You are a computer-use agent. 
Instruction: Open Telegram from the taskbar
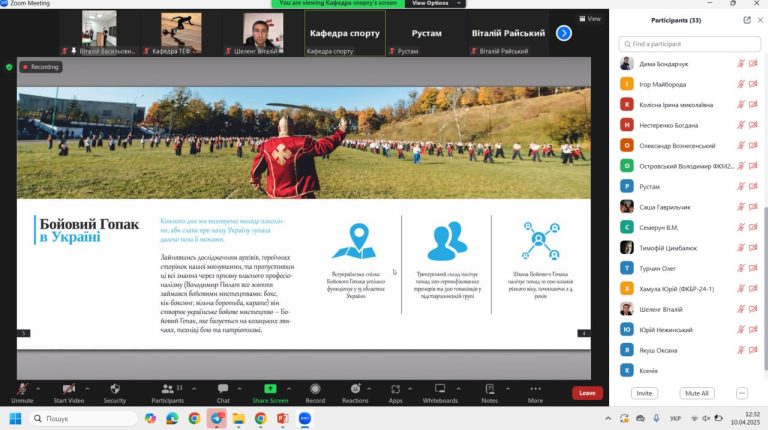coord(216,418)
